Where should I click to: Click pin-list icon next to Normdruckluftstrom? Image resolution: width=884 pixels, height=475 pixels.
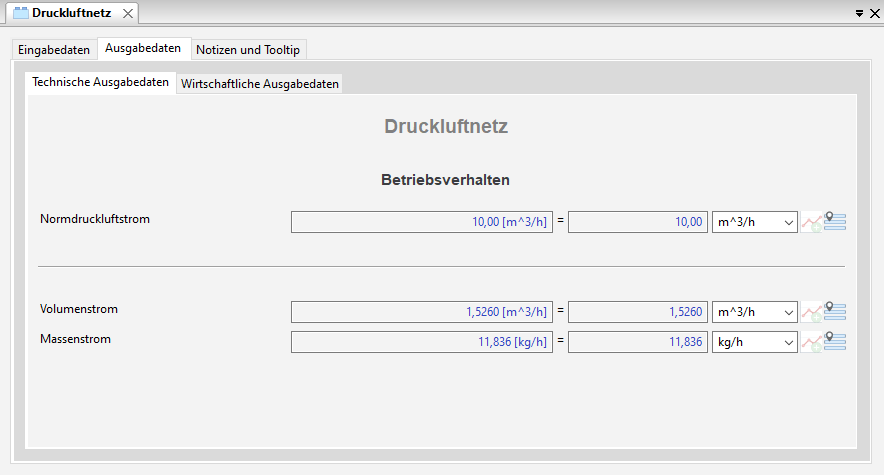(835, 222)
